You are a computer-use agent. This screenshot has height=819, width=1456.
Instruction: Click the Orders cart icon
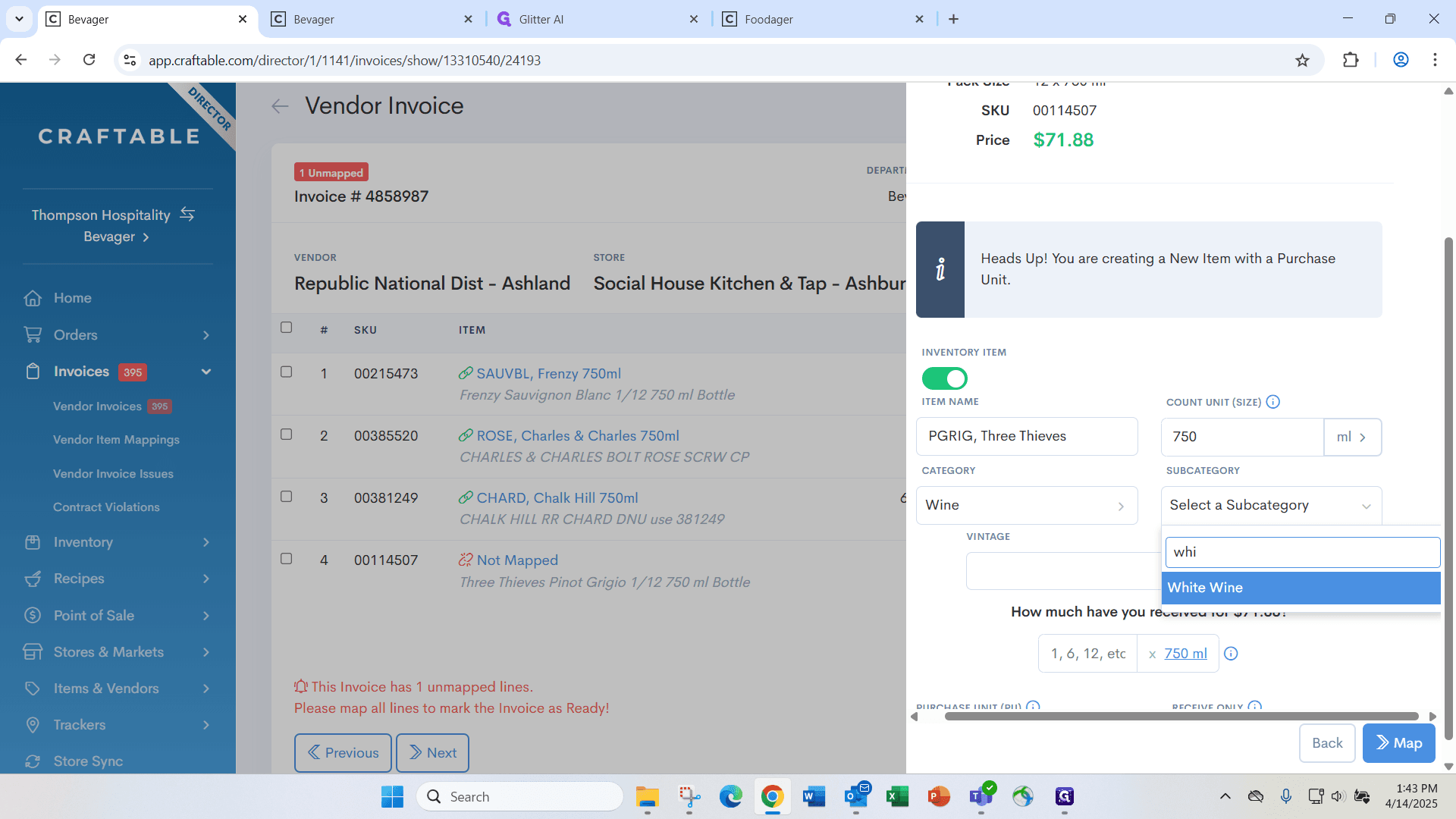click(33, 334)
